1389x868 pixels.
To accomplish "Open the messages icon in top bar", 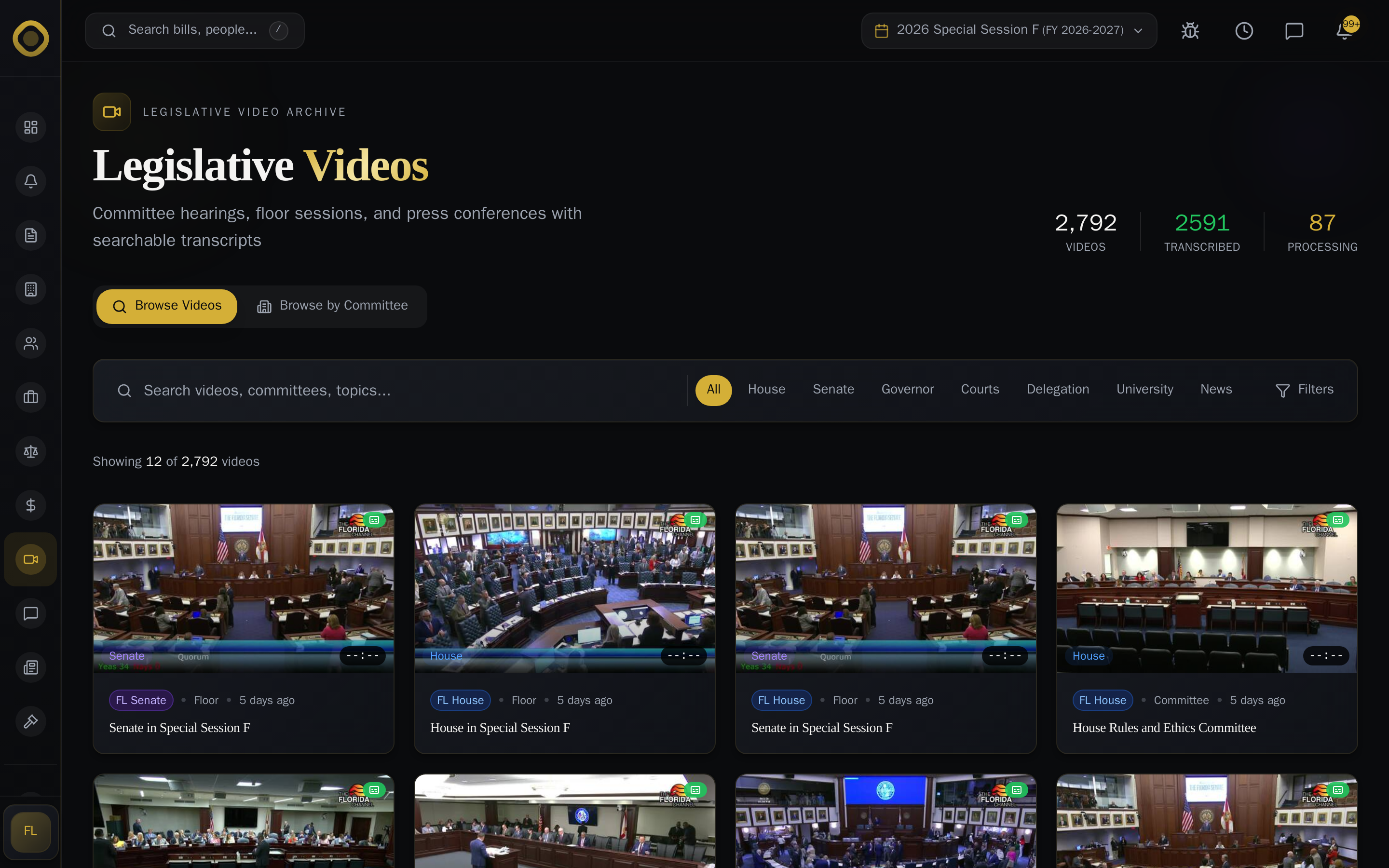I will 1294,30.
